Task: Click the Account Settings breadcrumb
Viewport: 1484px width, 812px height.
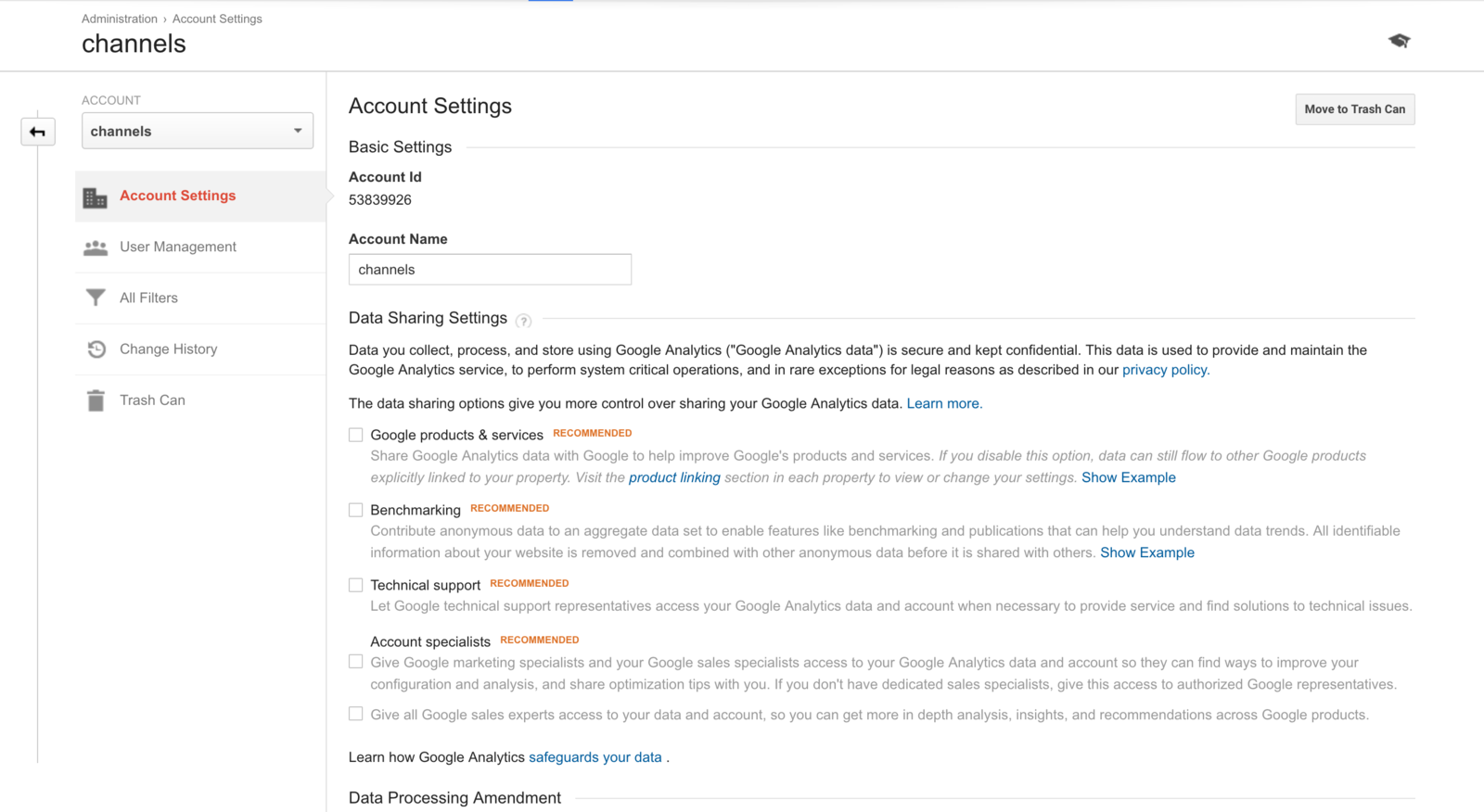Action: pyautogui.click(x=217, y=19)
